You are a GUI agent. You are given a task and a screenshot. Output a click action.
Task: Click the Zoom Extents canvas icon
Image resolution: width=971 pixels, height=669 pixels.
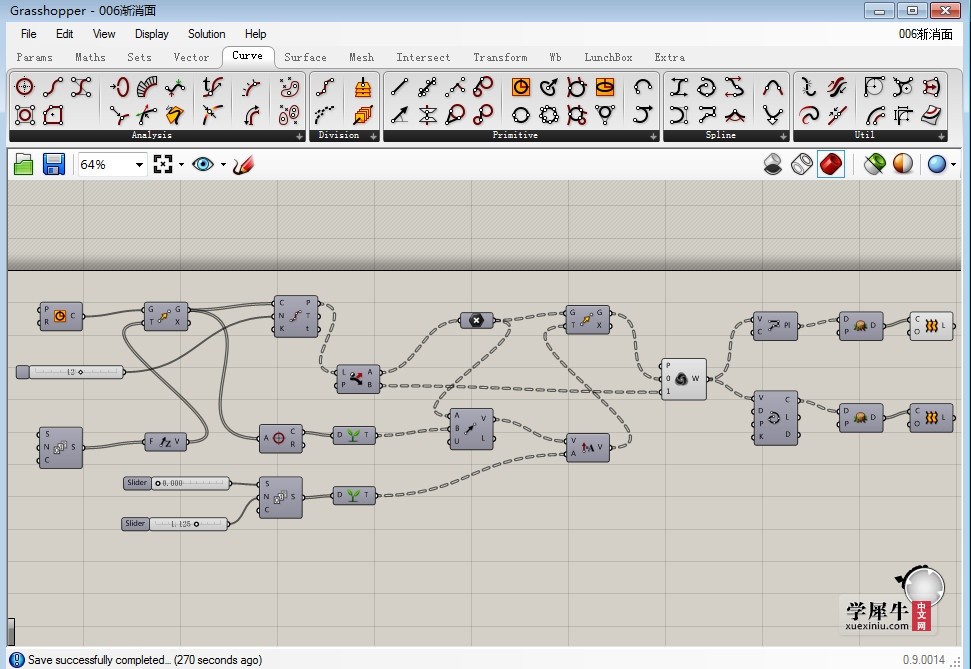tap(163, 165)
